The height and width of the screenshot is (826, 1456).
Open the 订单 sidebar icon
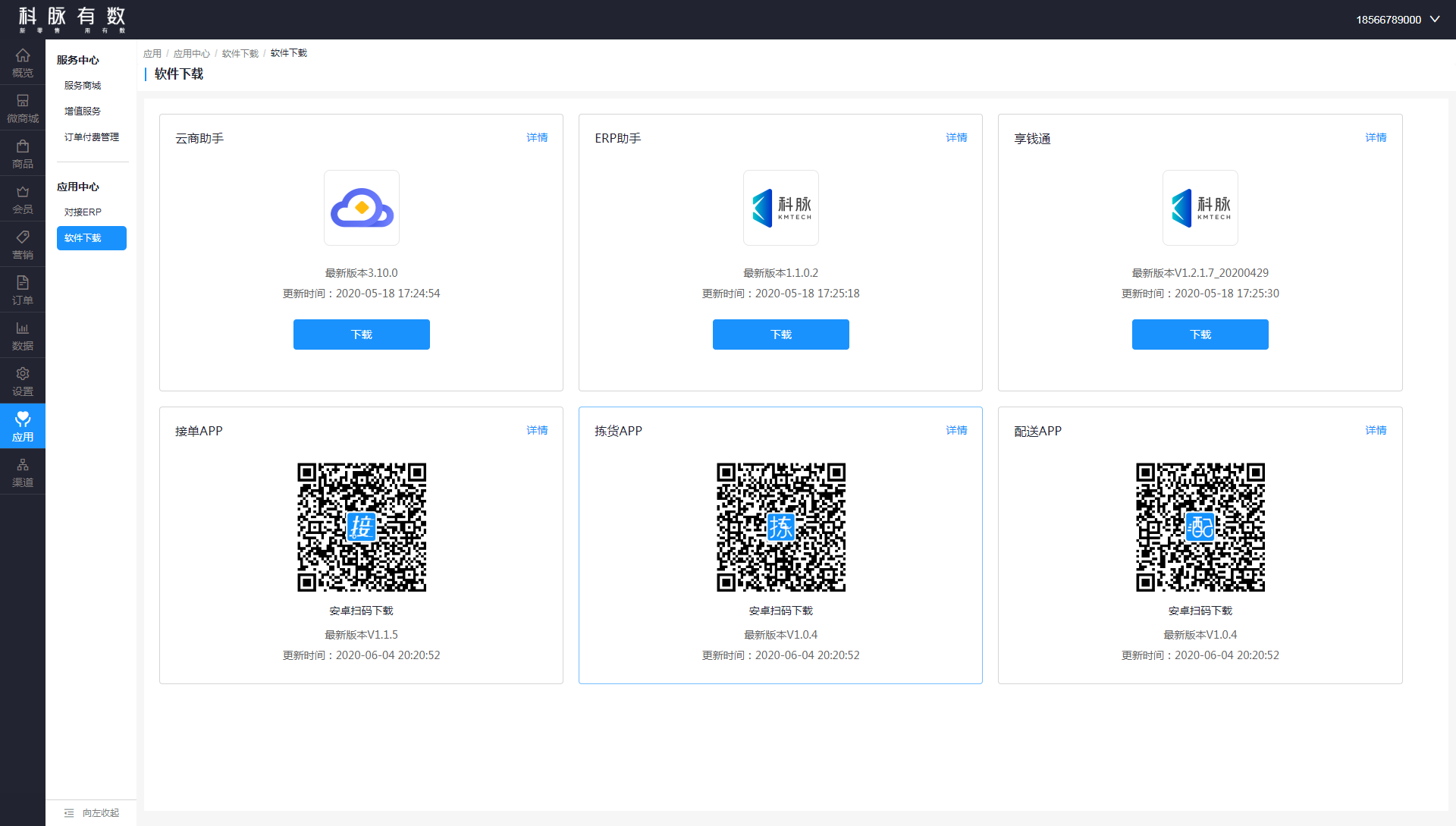pos(23,290)
